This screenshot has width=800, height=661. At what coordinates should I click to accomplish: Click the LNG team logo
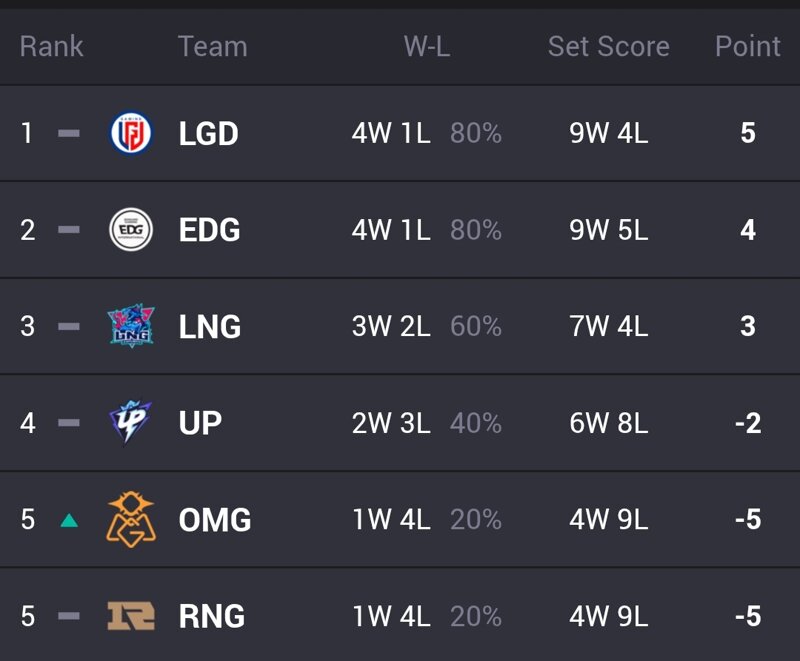[x=131, y=326]
